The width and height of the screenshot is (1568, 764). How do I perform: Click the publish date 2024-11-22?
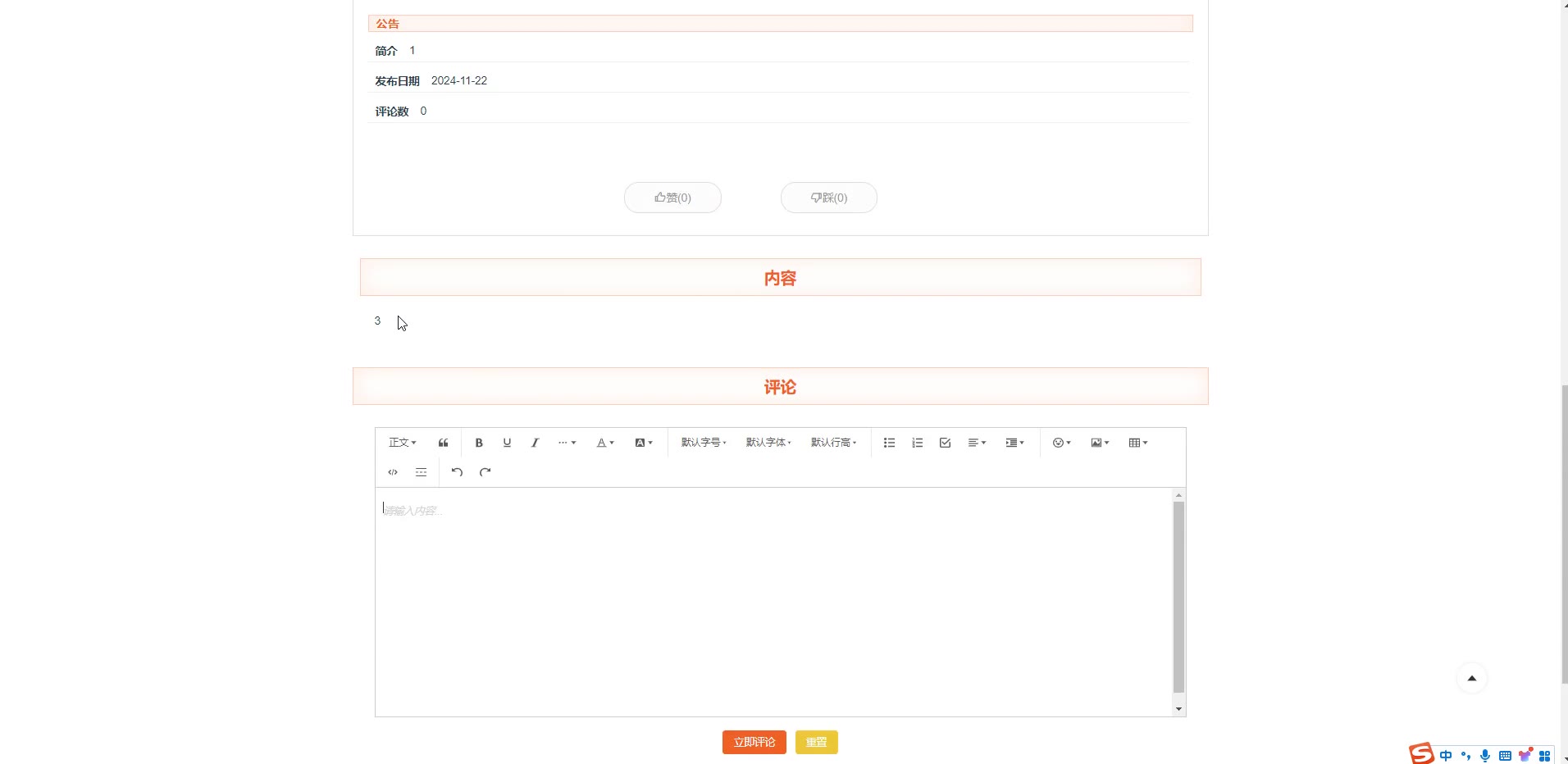tap(459, 80)
